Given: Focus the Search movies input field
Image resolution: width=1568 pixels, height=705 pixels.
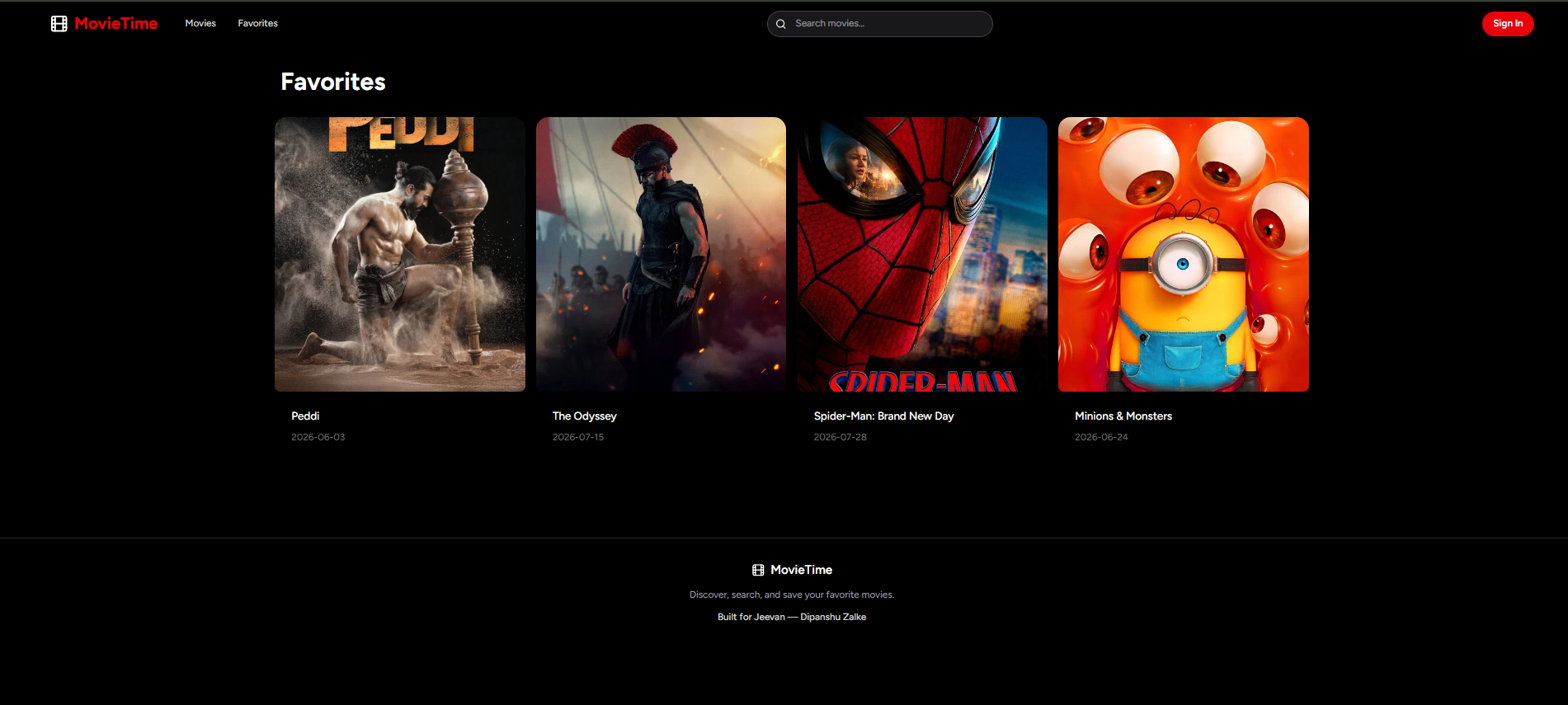Looking at the screenshot, I should pyautogui.click(x=879, y=24).
